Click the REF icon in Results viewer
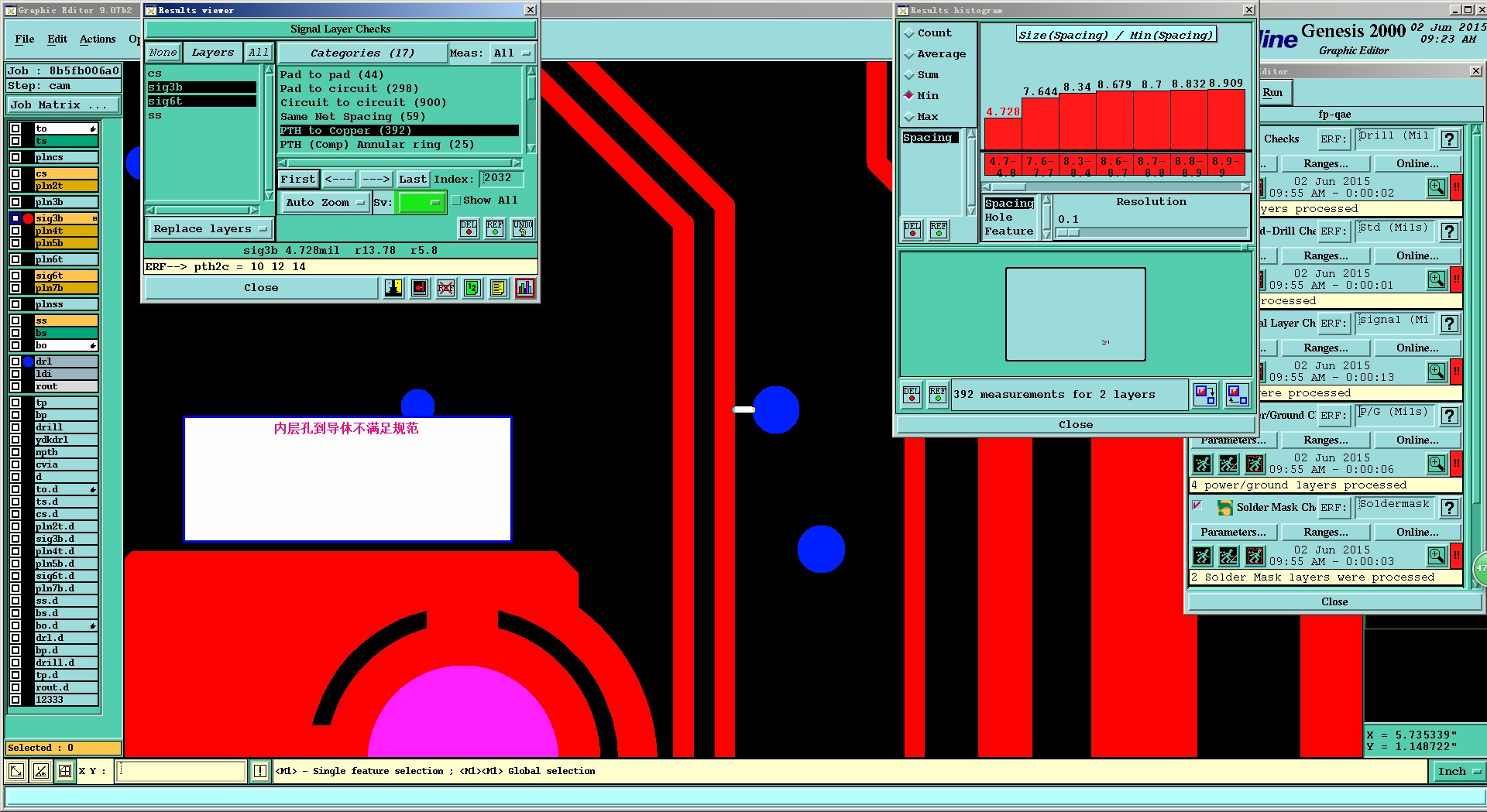The width and height of the screenshot is (1487, 812). point(495,228)
